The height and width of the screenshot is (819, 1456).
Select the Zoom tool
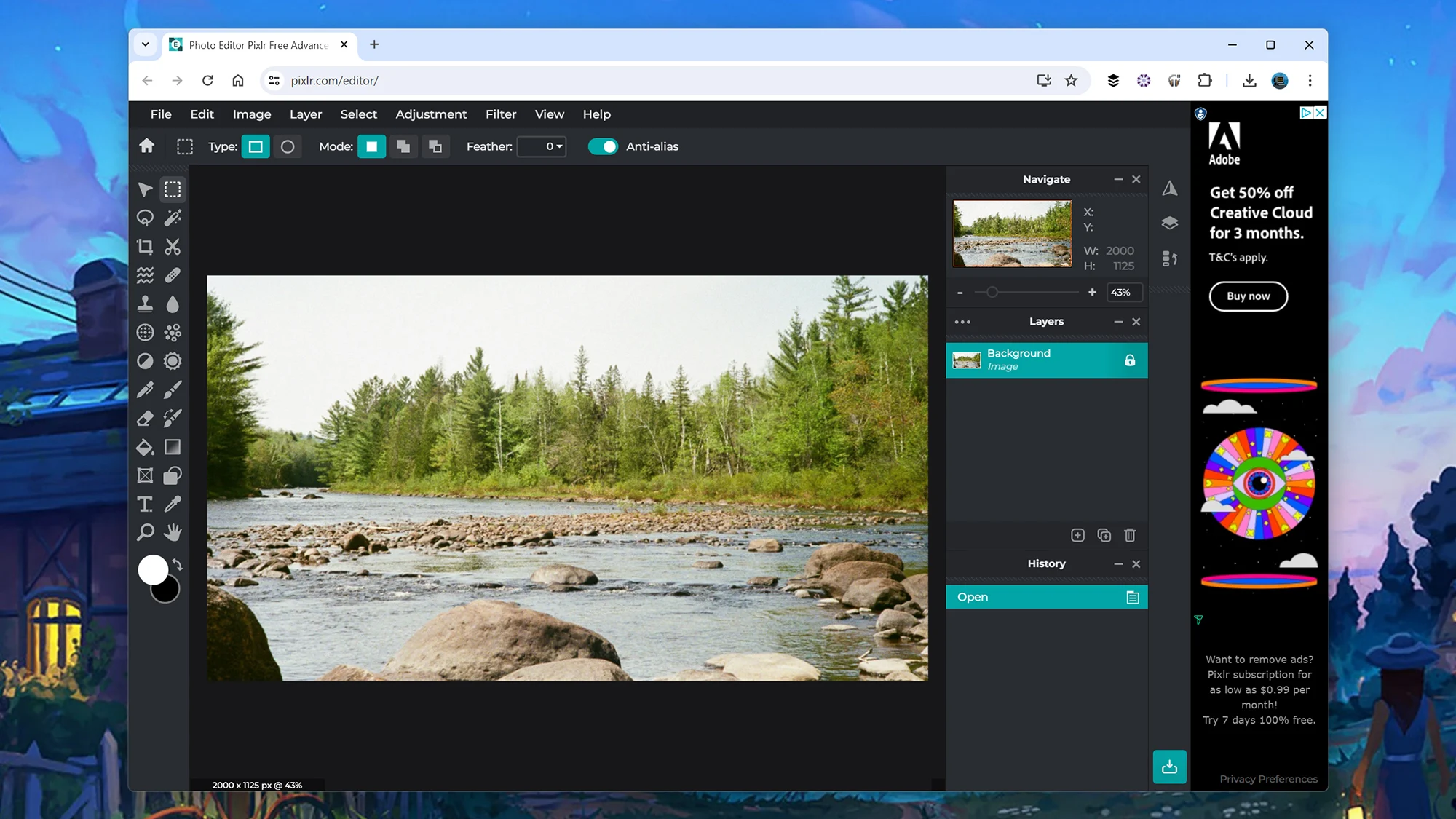[x=145, y=531]
